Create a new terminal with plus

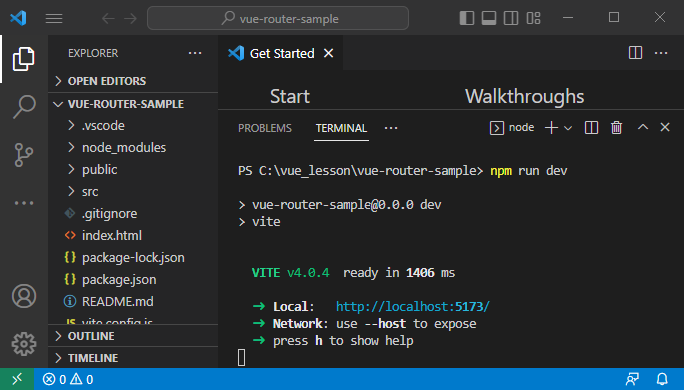coord(551,127)
